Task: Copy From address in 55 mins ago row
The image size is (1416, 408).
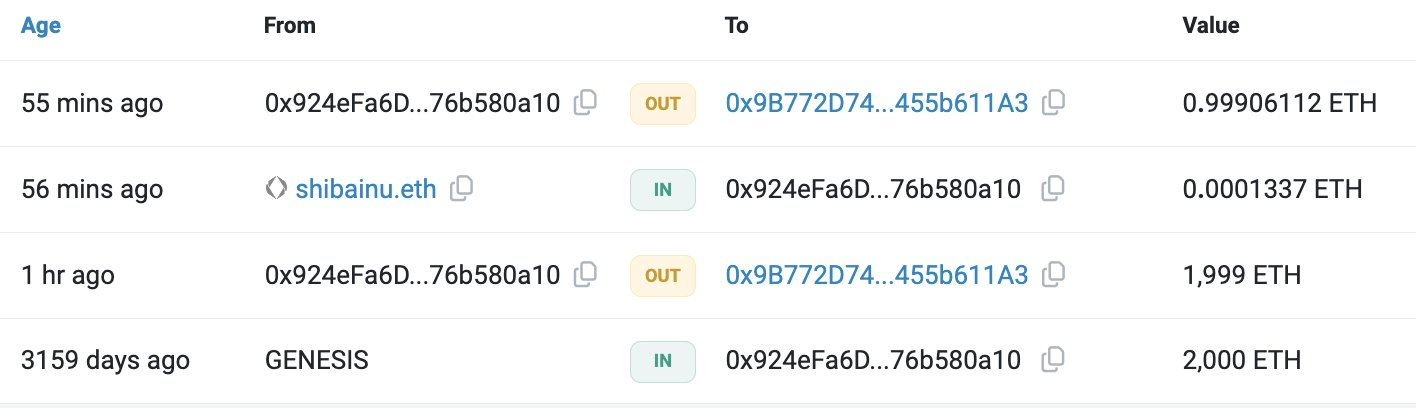Action: 586,103
